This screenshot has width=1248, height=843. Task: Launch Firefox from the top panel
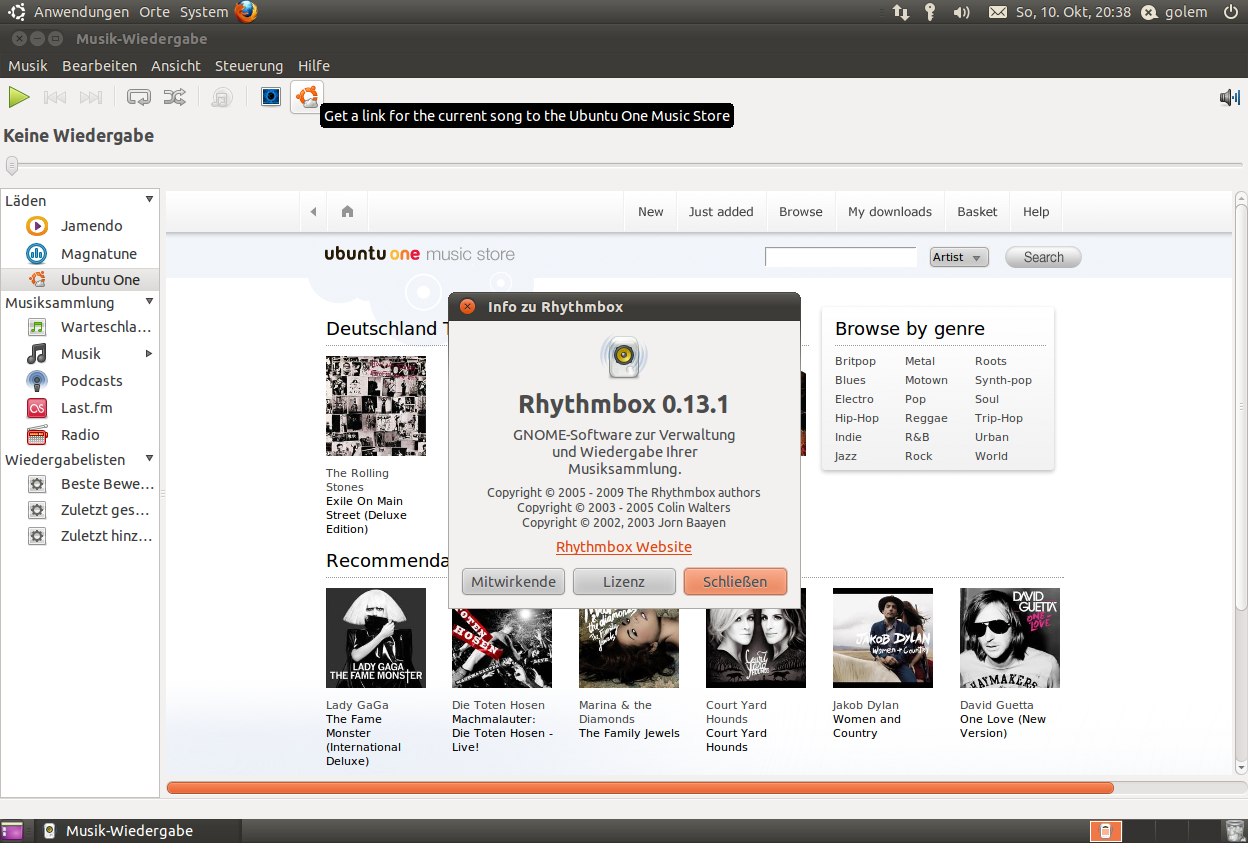[x=246, y=12]
